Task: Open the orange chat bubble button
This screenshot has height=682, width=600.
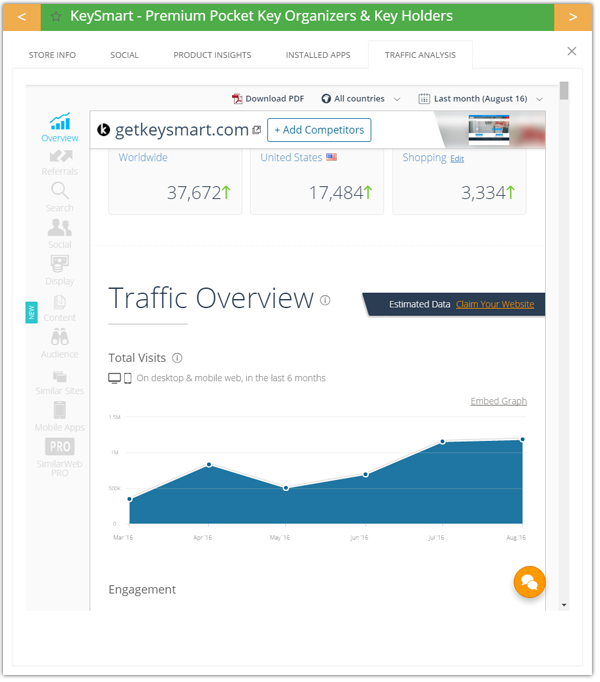Action: pos(530,582)
